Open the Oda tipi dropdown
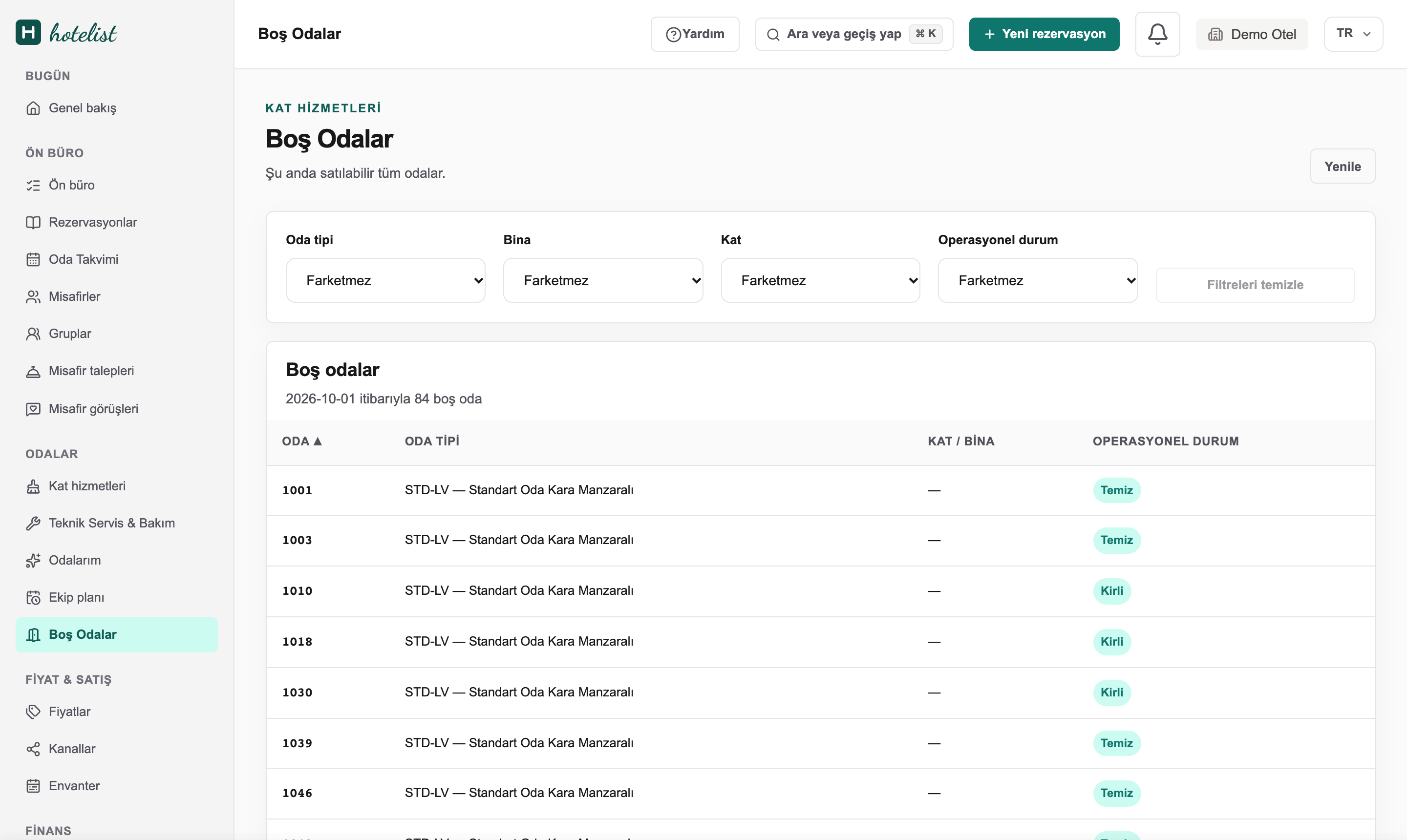1407x840 pixels. coord(385,281)
